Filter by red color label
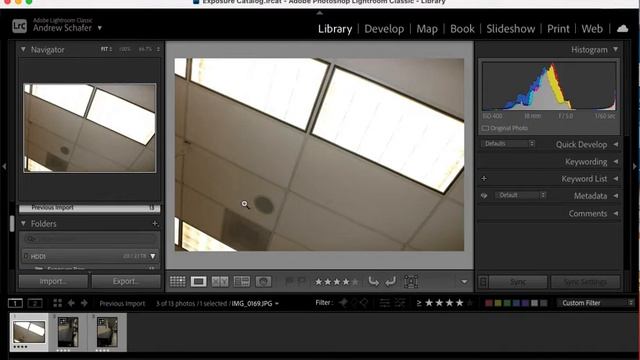The image size is (640, 360). pyautogui.click(x=489, y=303)
